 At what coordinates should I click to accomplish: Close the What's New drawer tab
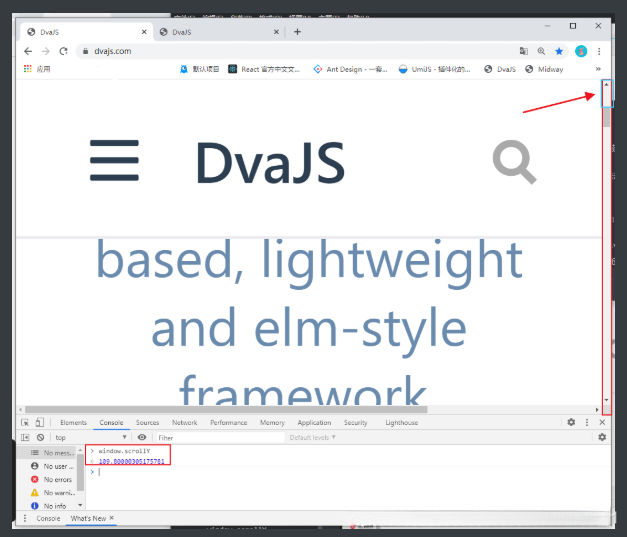(x=112, y=518)
